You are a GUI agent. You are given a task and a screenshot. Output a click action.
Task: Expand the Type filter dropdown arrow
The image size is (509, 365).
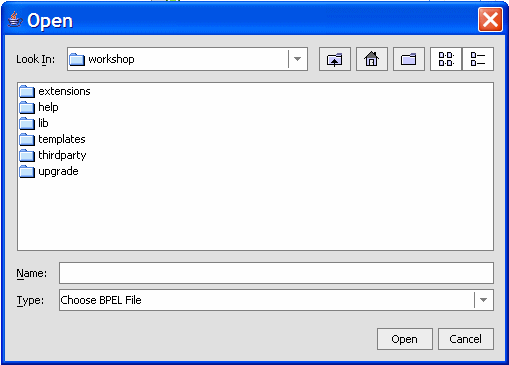click(x=483, y=300)
